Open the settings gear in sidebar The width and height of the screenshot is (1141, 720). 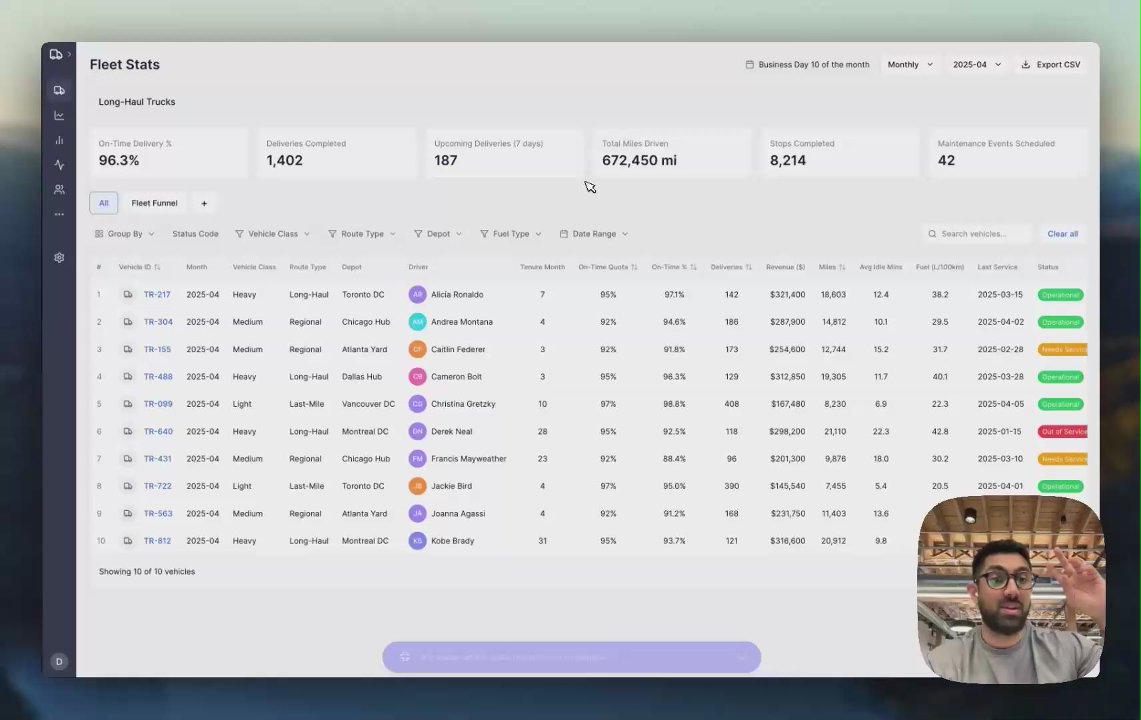coord(59,258)
